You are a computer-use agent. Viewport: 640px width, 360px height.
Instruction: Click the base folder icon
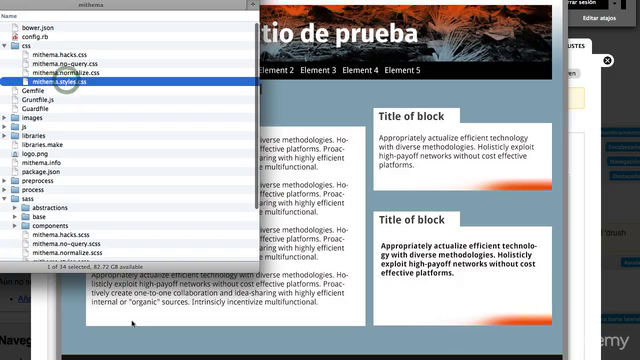[26, 217]
